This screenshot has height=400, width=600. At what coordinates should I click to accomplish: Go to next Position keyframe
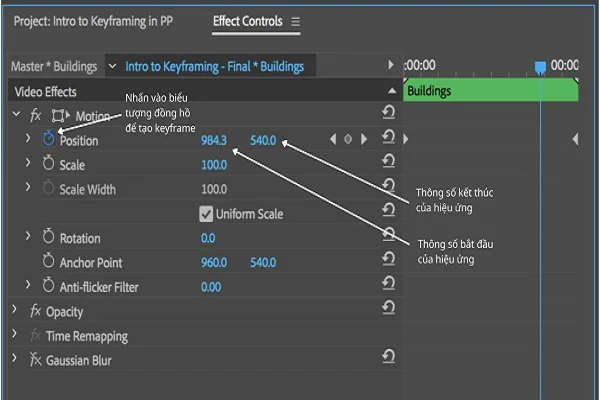364,139
